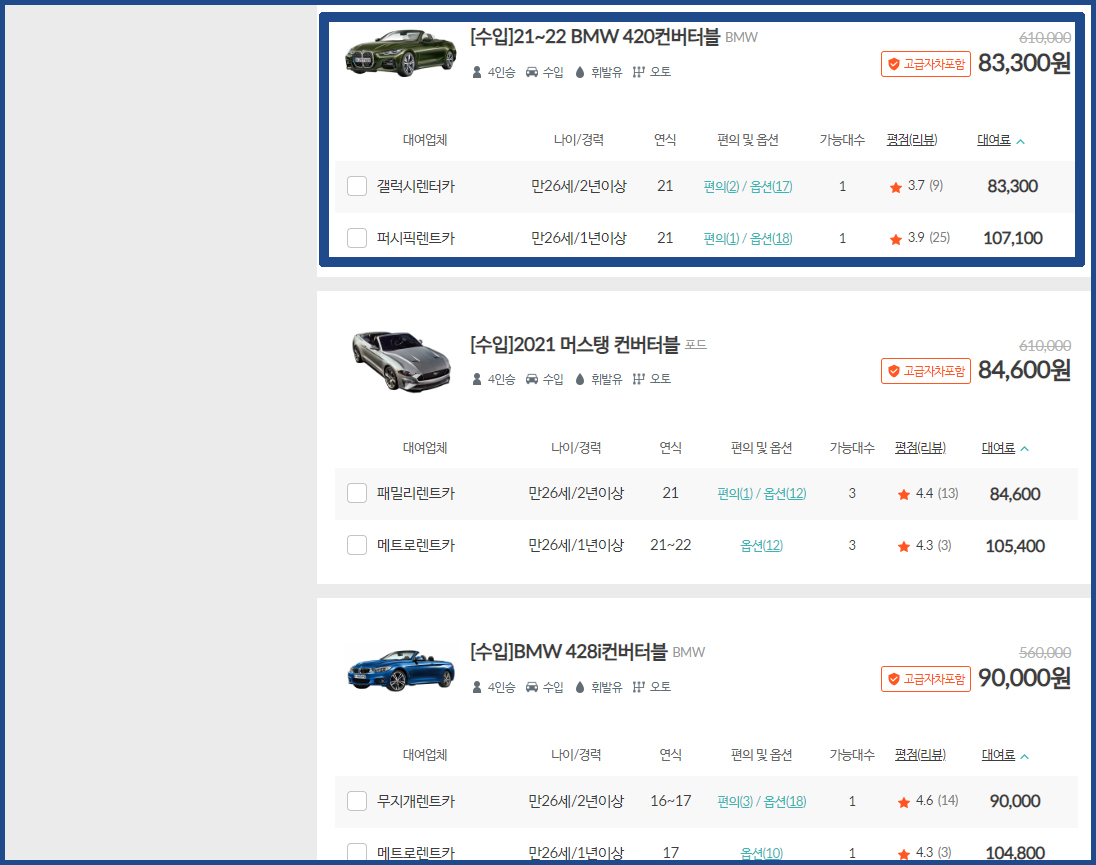
Task: Open 옵션(18) link for 퍼시픽렌트카
Action: [x=771, y=238]
